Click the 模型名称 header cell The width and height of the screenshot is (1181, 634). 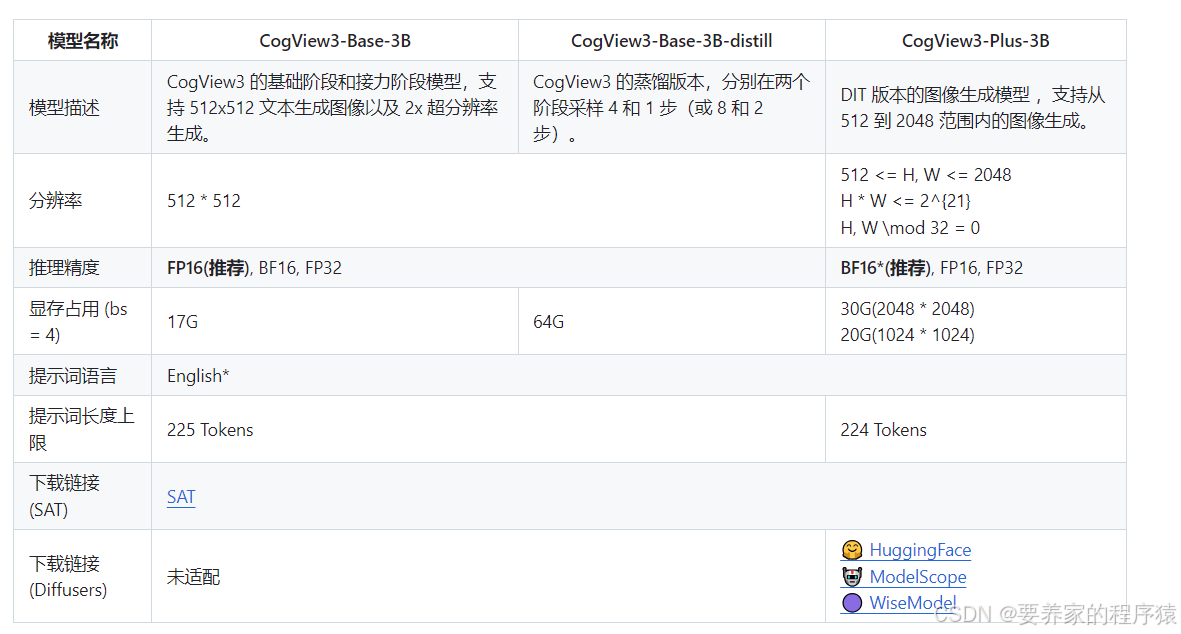coord(83,41)
